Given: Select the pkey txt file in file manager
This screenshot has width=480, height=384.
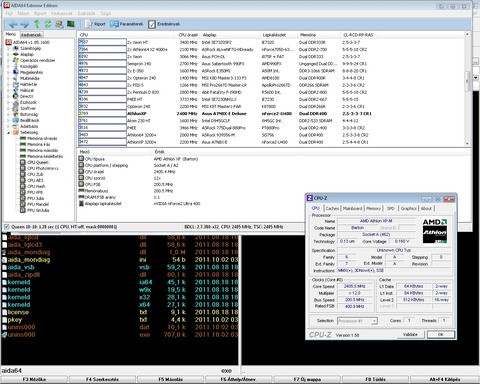Looking at the screenshot, I should [x=119, y=320].
